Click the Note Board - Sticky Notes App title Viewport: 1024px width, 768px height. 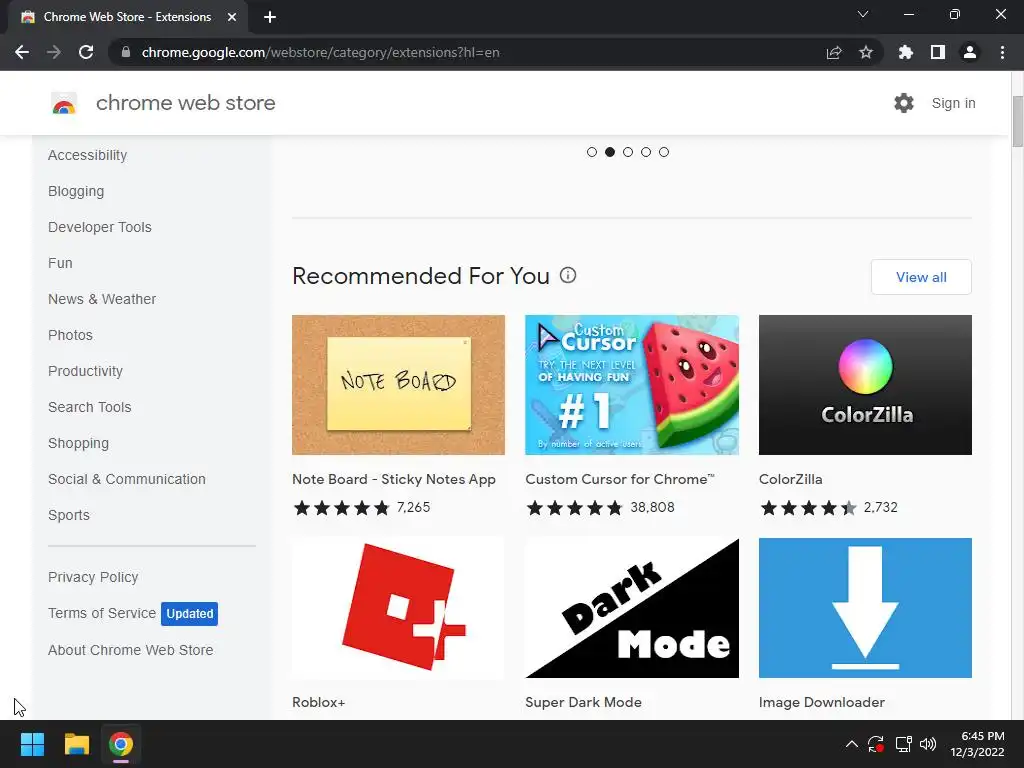394,479
